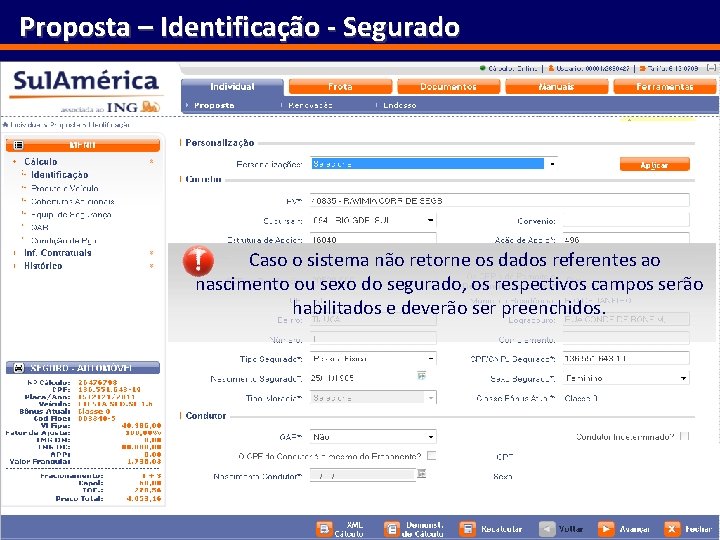Click the breadcrumb home icon
The height and width of the screenshot is (540, 720).
5,124
